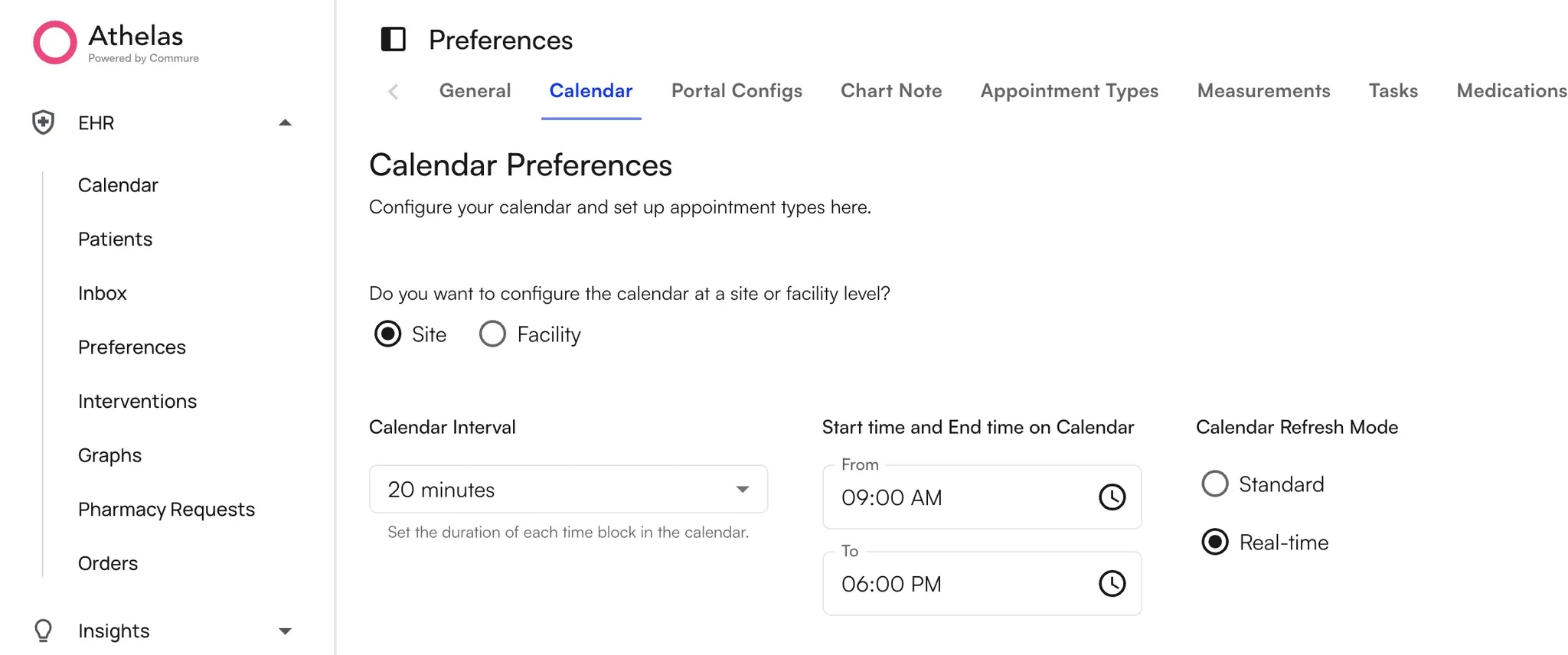Open Pharmacy Requests in the sidebar
The width and height of the screenshot is (1568, 655).
[x=166, y=509]
